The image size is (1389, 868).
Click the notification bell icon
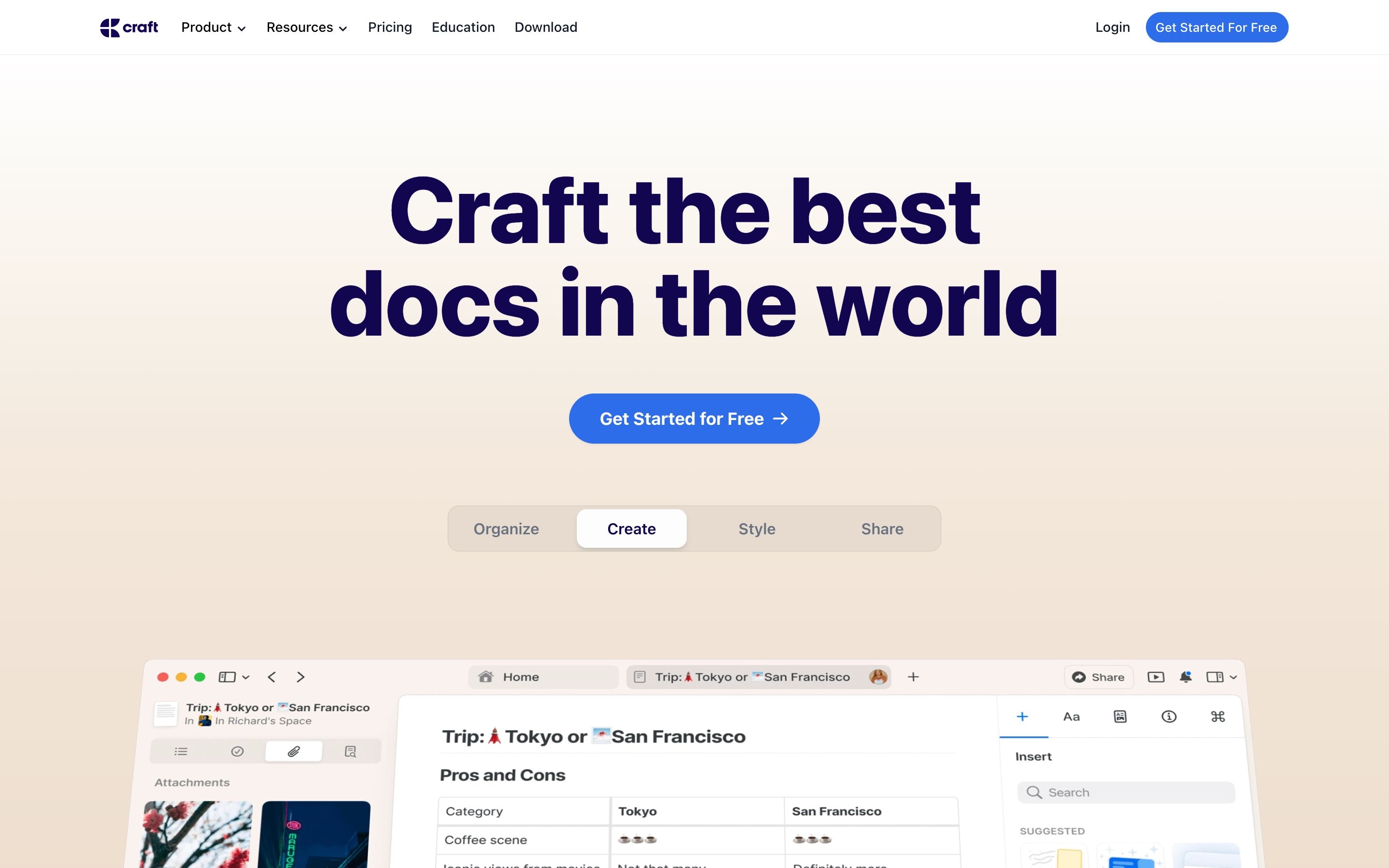(x=1185, y=677)
